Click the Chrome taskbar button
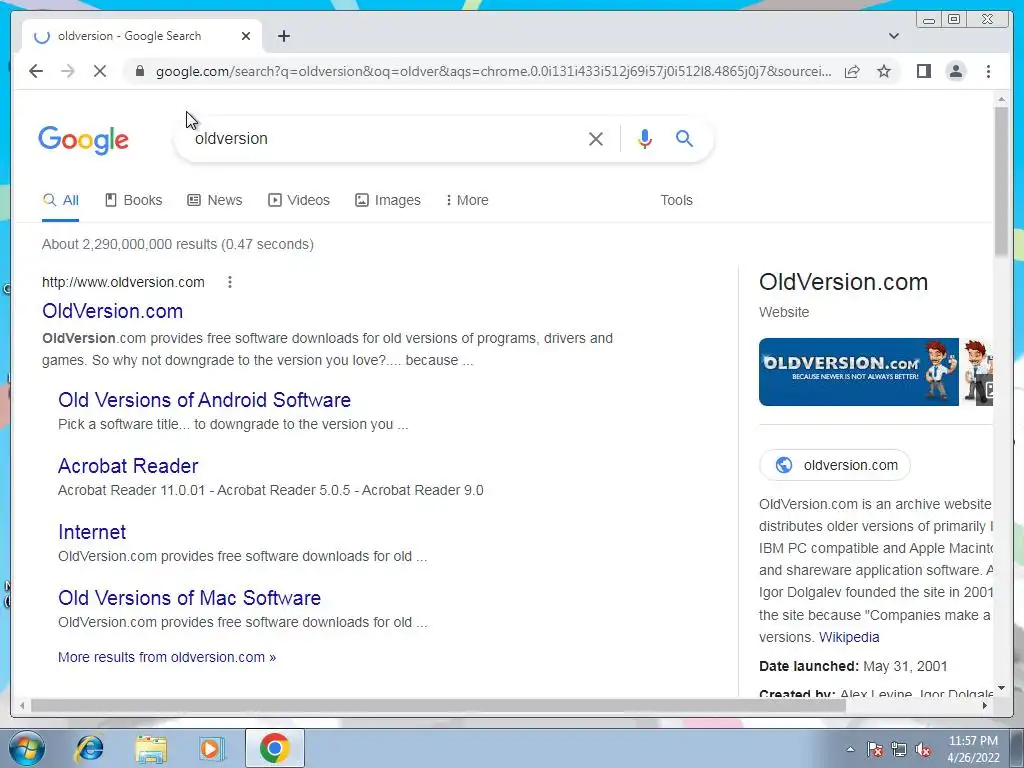This screenshot has width=1024, height=768. (x=275, y=748)
